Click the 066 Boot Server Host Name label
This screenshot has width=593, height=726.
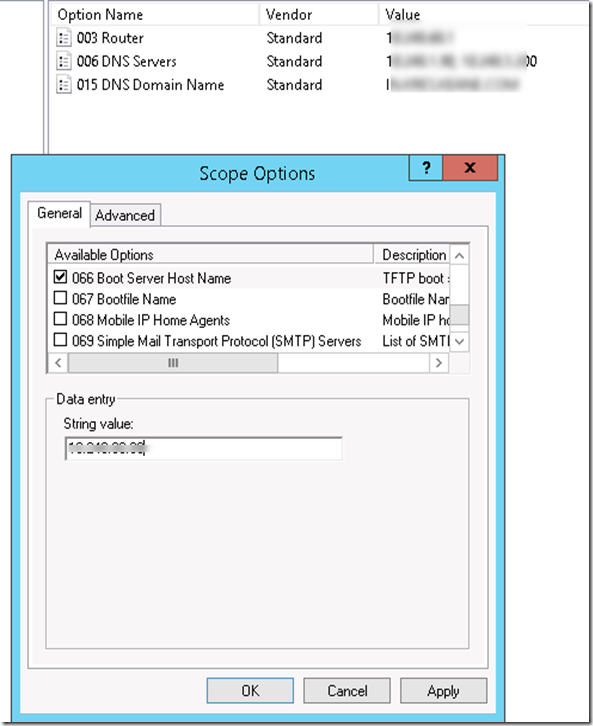pos(151,278)
